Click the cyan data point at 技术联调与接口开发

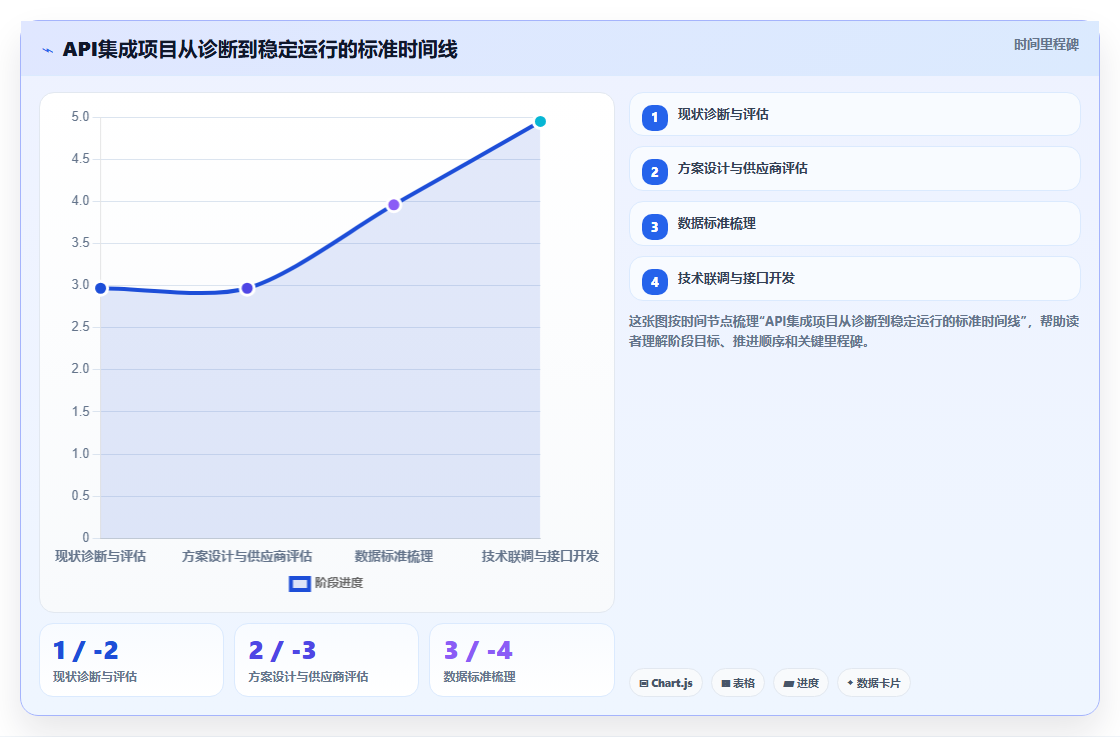tap(541, 121)
